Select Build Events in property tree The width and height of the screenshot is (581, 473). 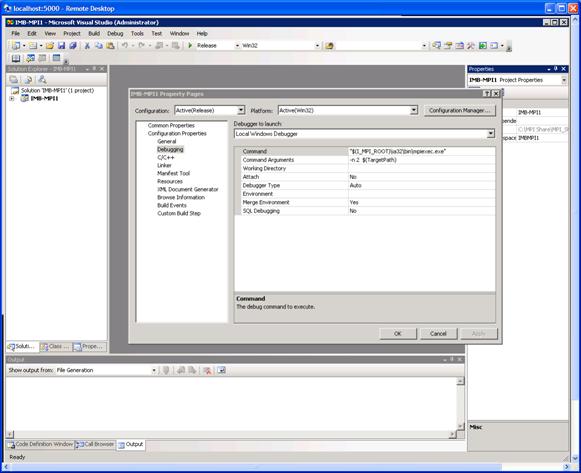(172, 205)
